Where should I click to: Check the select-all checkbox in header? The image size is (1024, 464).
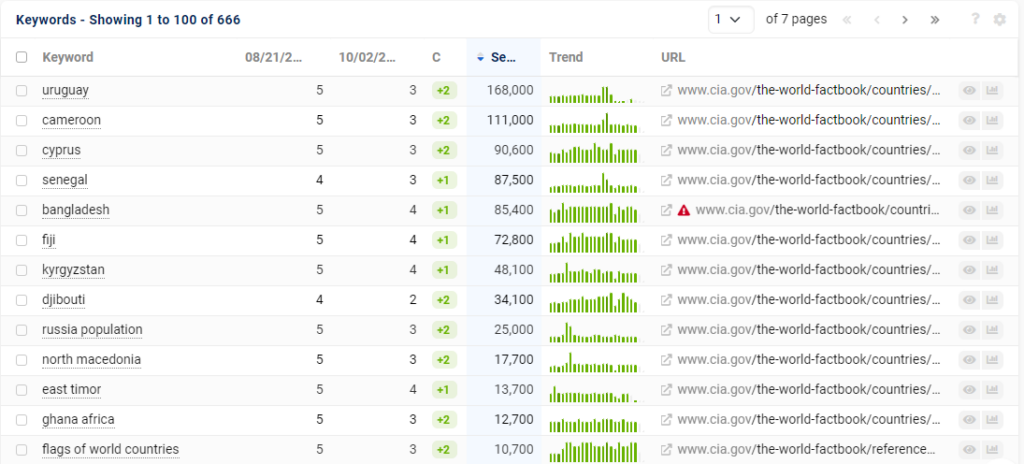[22, 58]
